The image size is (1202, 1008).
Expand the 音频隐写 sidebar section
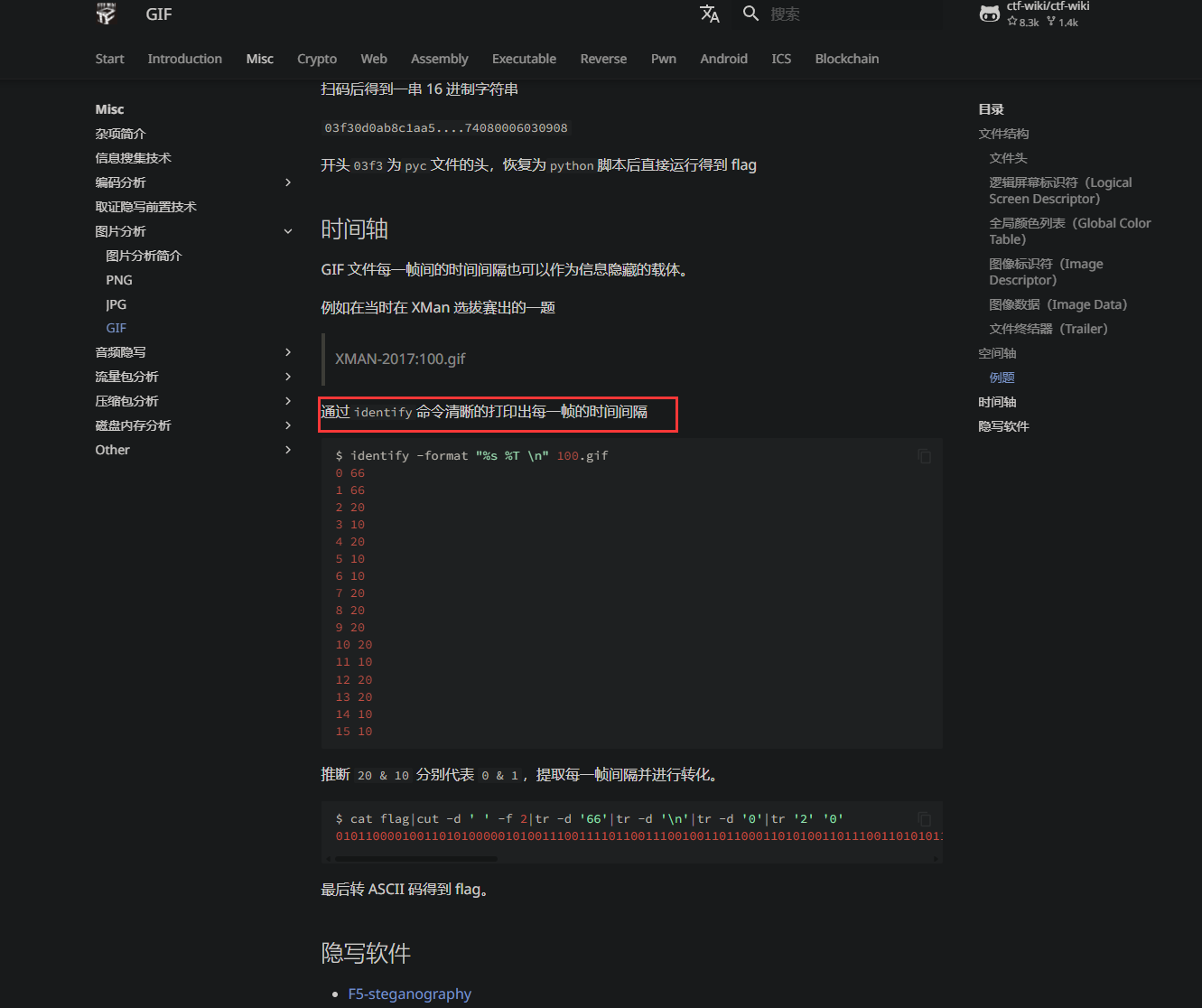pos(288,352)
